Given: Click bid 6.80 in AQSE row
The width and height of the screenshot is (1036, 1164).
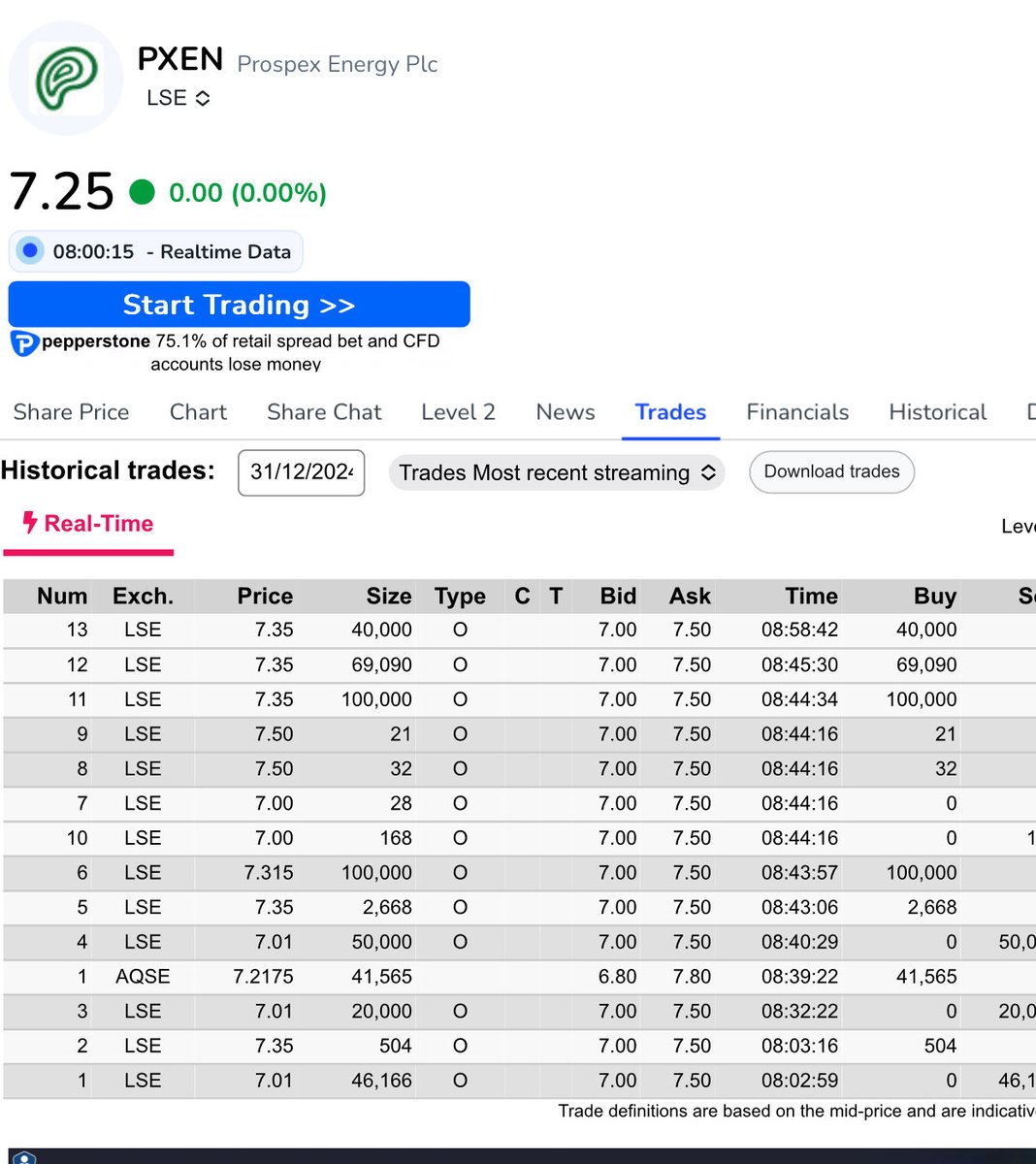Looking at the screenshot, I should (618, 977).
